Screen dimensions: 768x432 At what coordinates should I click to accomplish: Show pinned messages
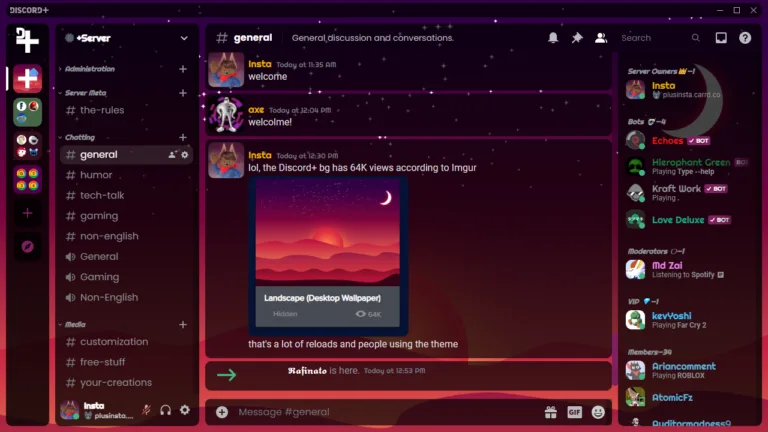(x=577, y=38)
